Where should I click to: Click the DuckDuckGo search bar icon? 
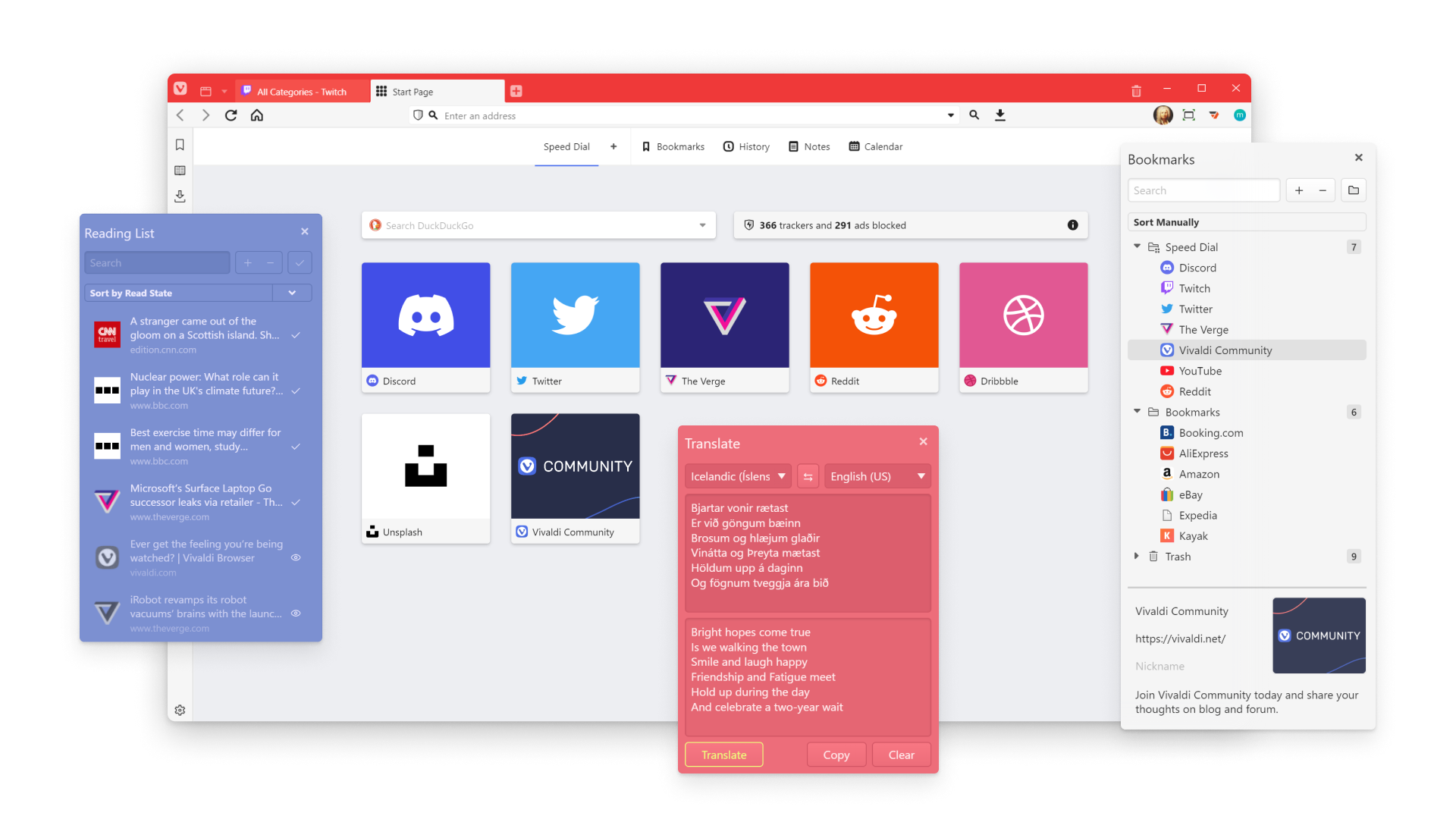pos(379,224)
